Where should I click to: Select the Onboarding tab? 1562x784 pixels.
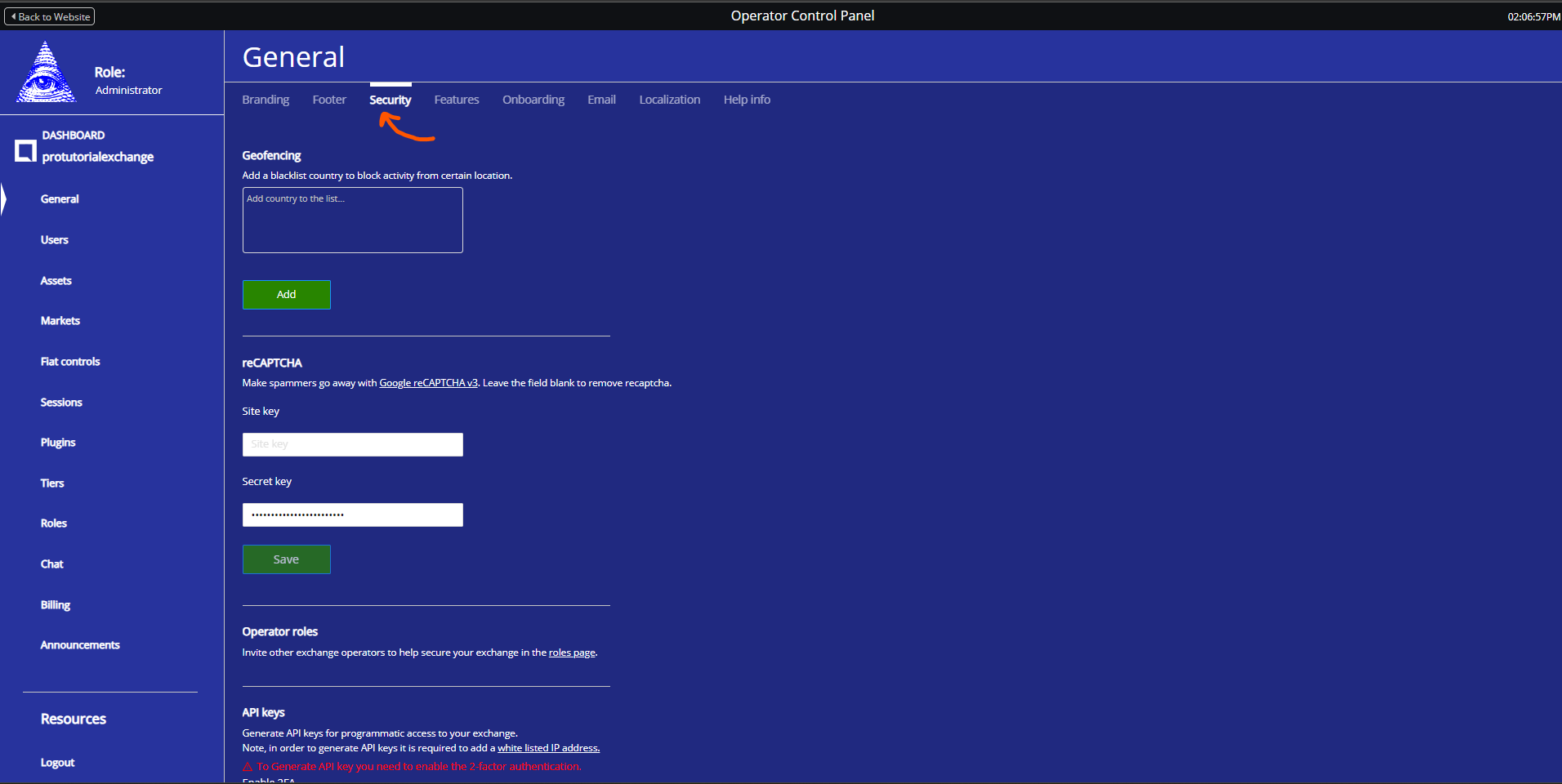tap(533, 100)
